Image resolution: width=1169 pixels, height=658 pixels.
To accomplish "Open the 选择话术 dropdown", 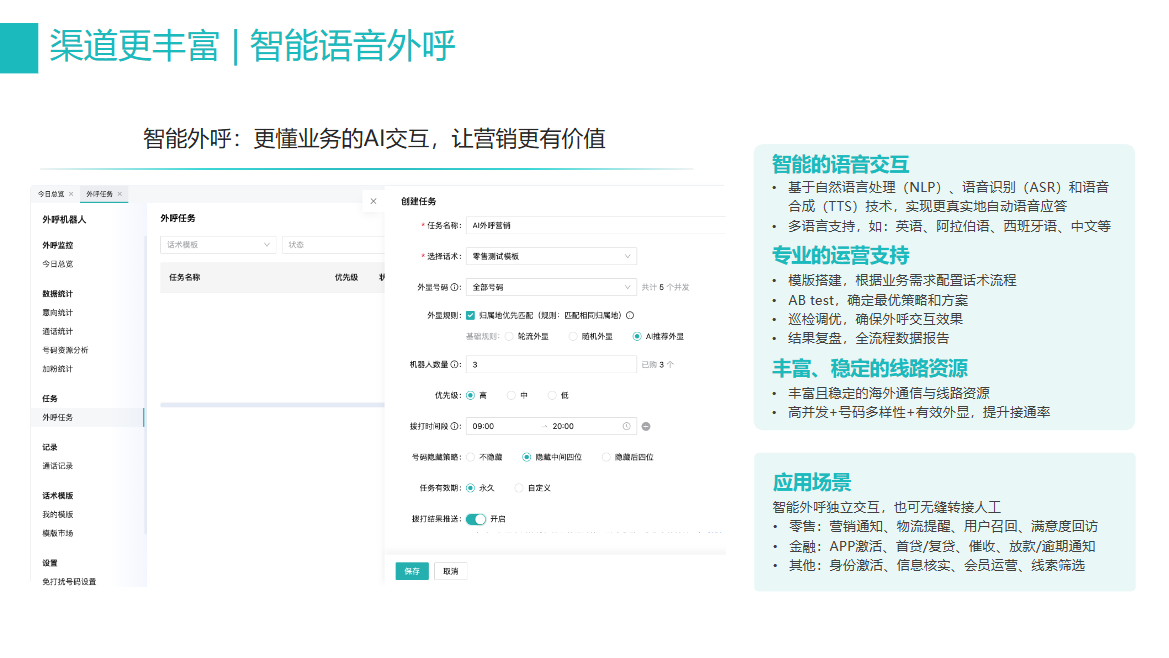I will pos(551,256).
